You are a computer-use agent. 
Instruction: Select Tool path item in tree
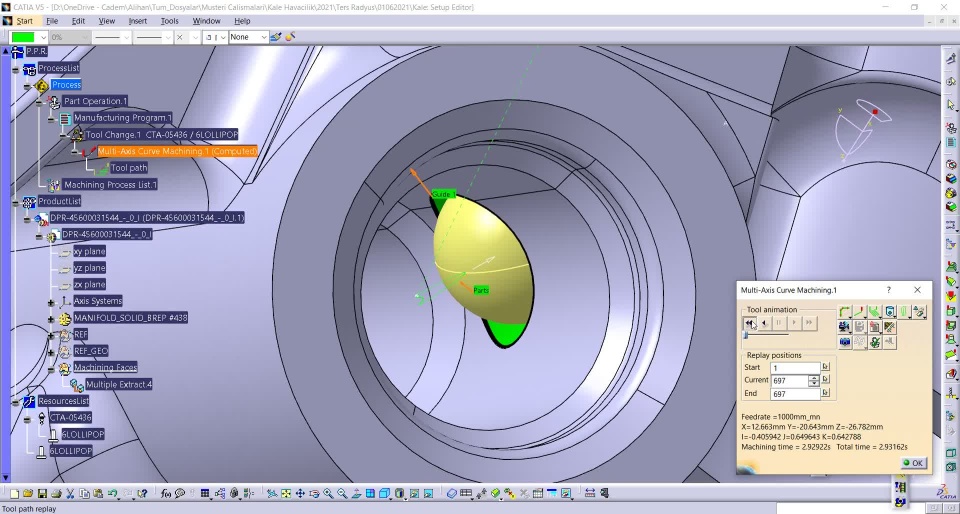129,168
